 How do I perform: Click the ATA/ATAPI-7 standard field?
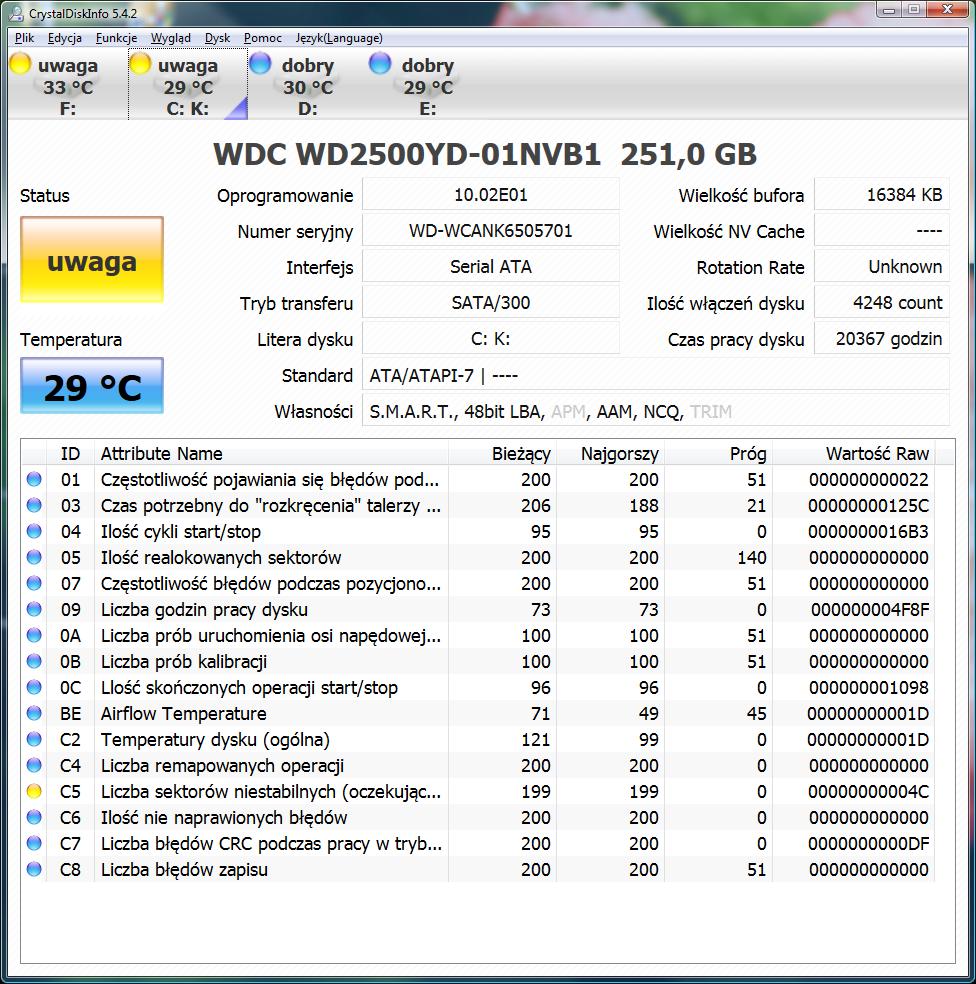click(656, 375)
